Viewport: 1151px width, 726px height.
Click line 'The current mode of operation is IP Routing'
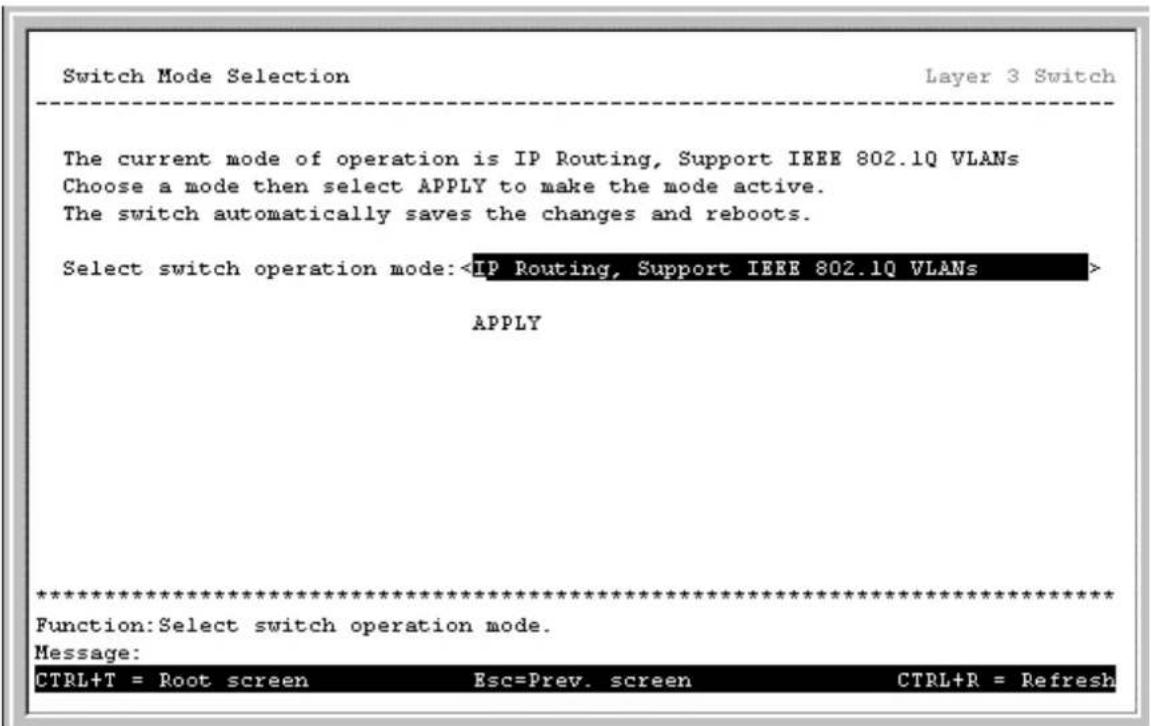tap(541, 159)
